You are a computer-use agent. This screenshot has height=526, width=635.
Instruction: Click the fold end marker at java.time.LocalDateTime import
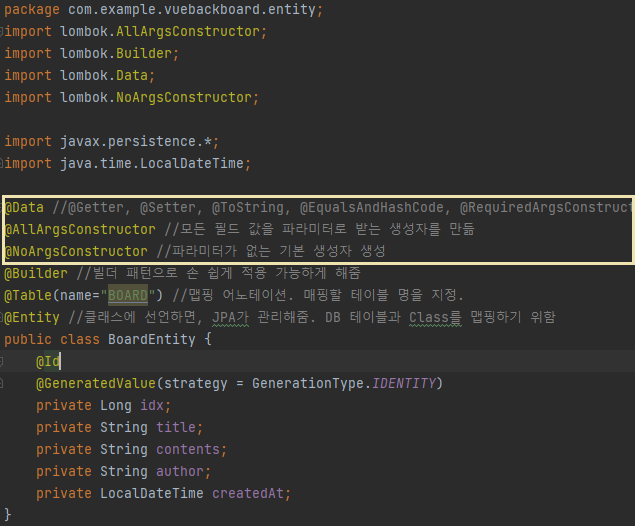pos(1,164)
